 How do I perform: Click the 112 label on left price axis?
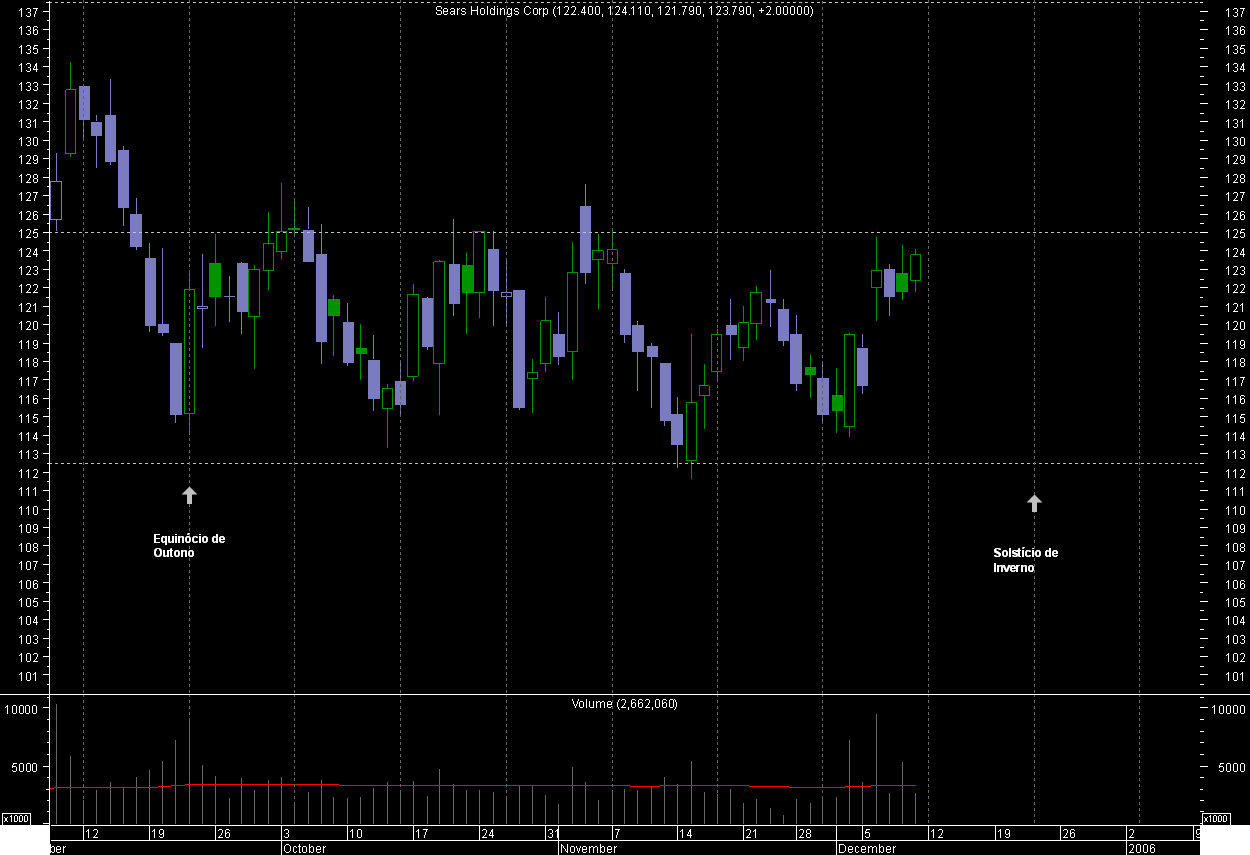(28, 474)
